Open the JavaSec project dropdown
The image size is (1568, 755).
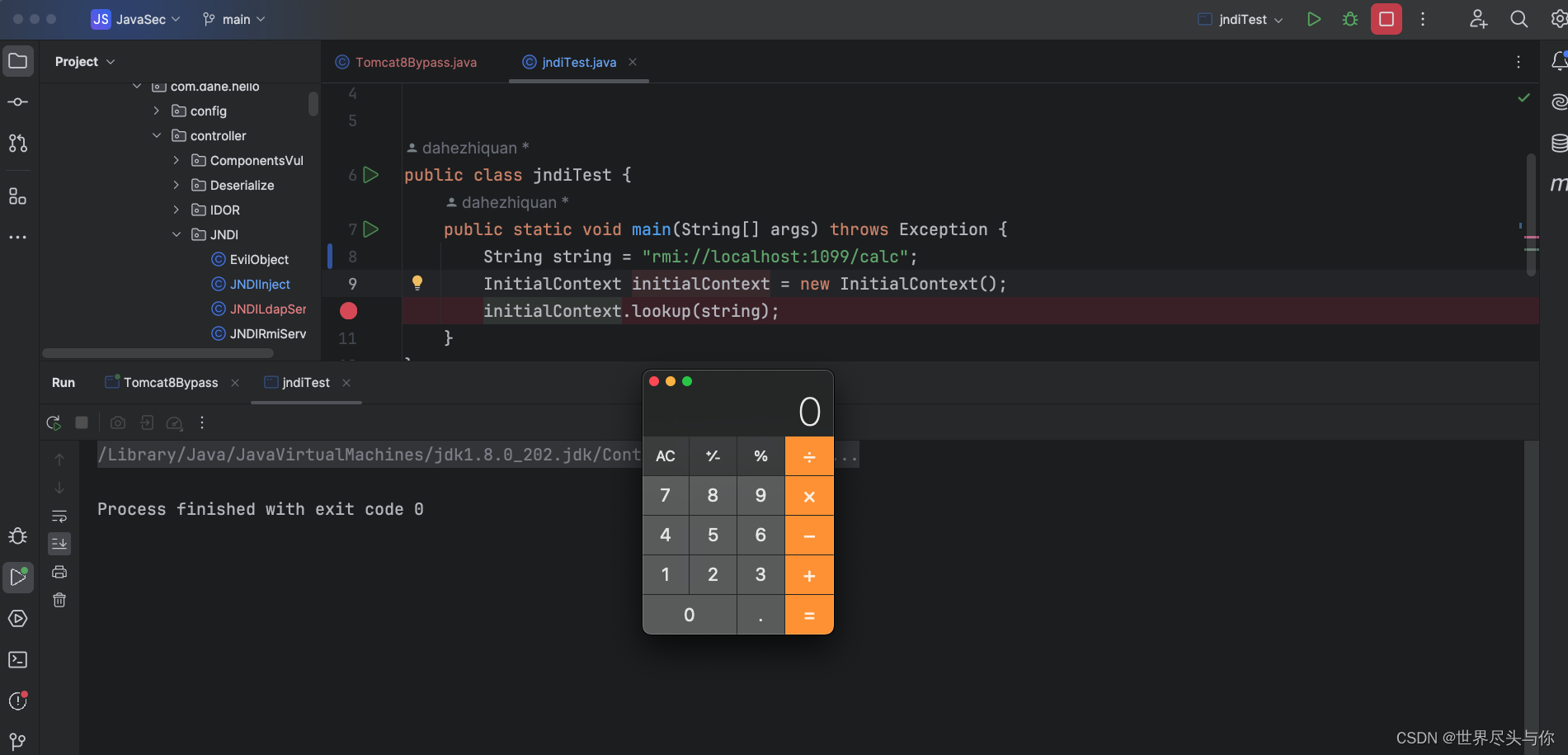click(x=135, y=19)
